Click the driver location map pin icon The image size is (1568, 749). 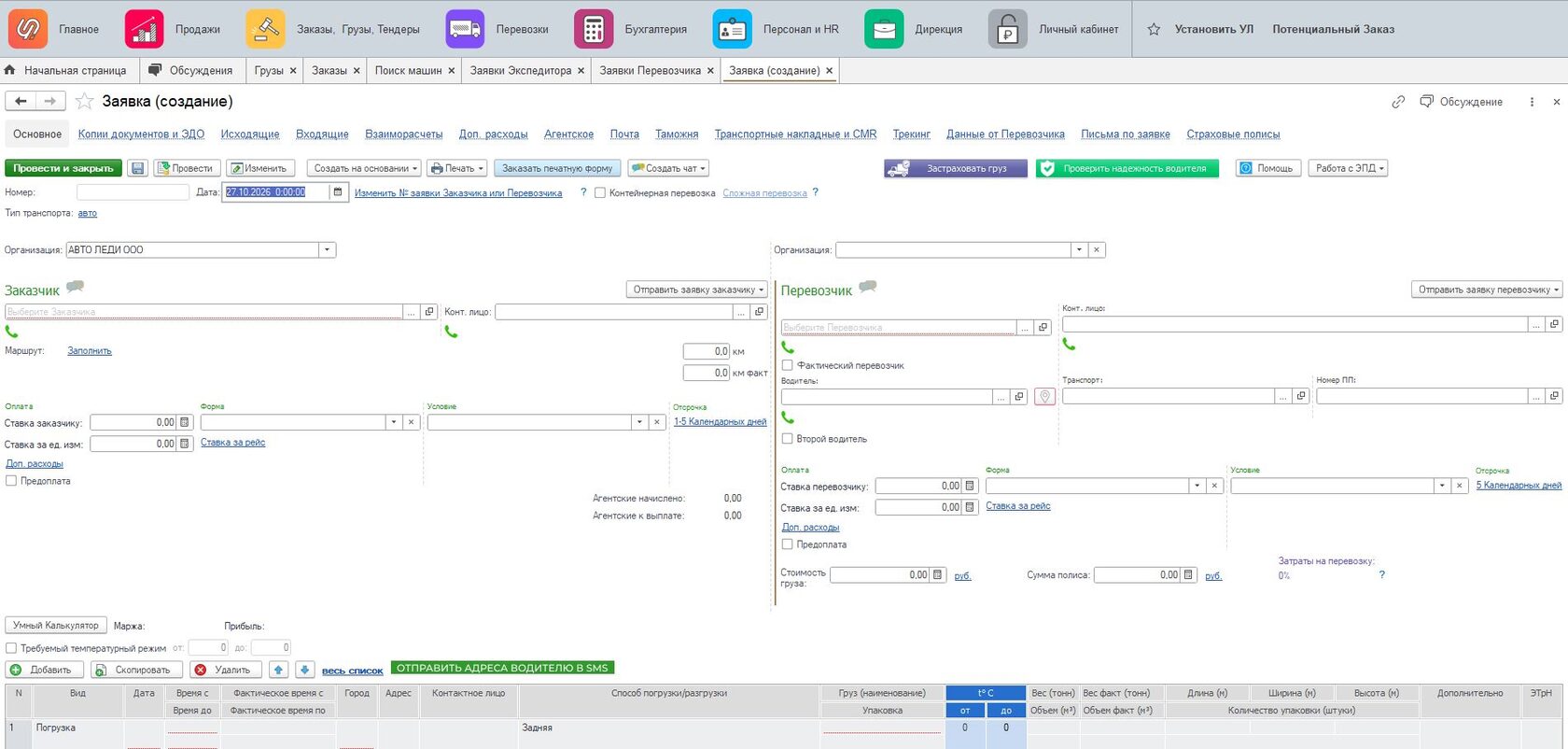pyautogui.click(x=1044, y=397)
